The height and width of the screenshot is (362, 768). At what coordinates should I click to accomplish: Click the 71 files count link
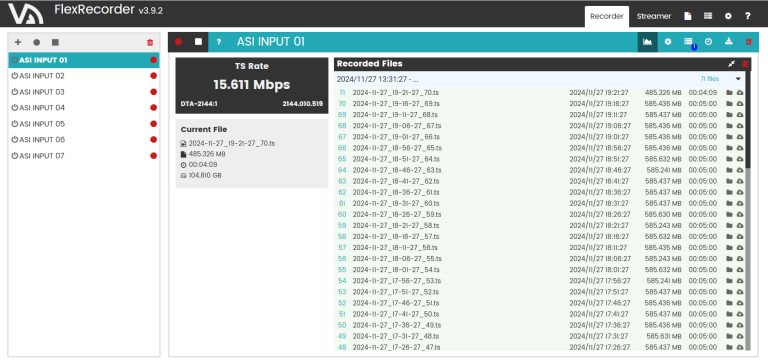tap(709, 79)
